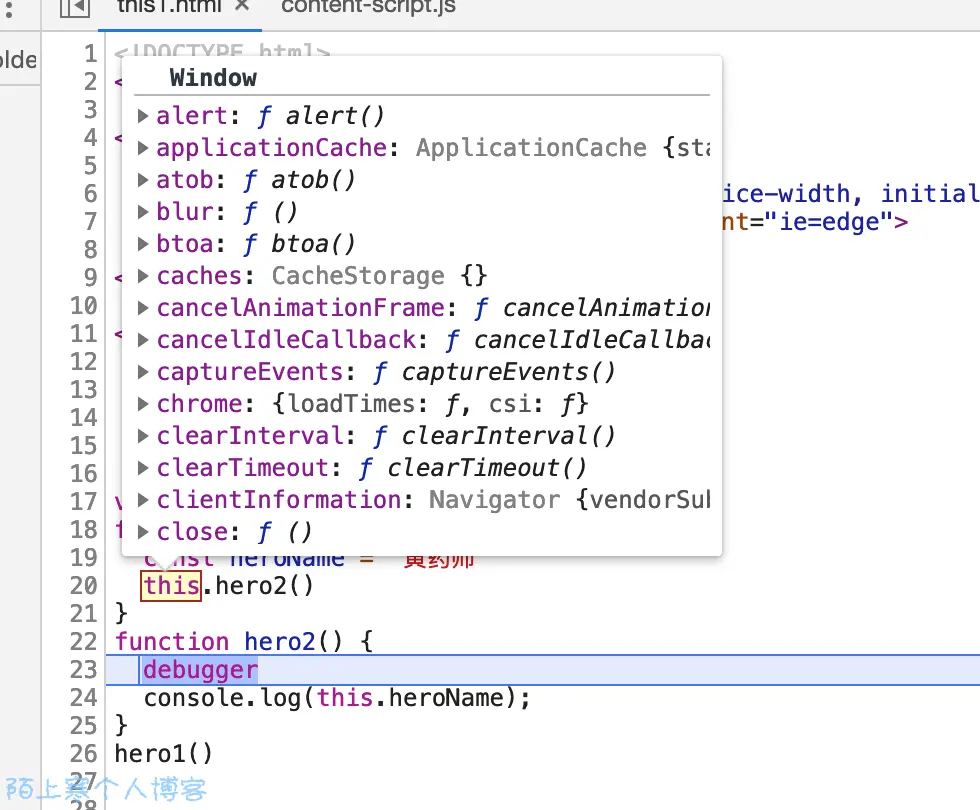
Task: Click the hero2() call on line 20
Action: [x=264, y=586]
